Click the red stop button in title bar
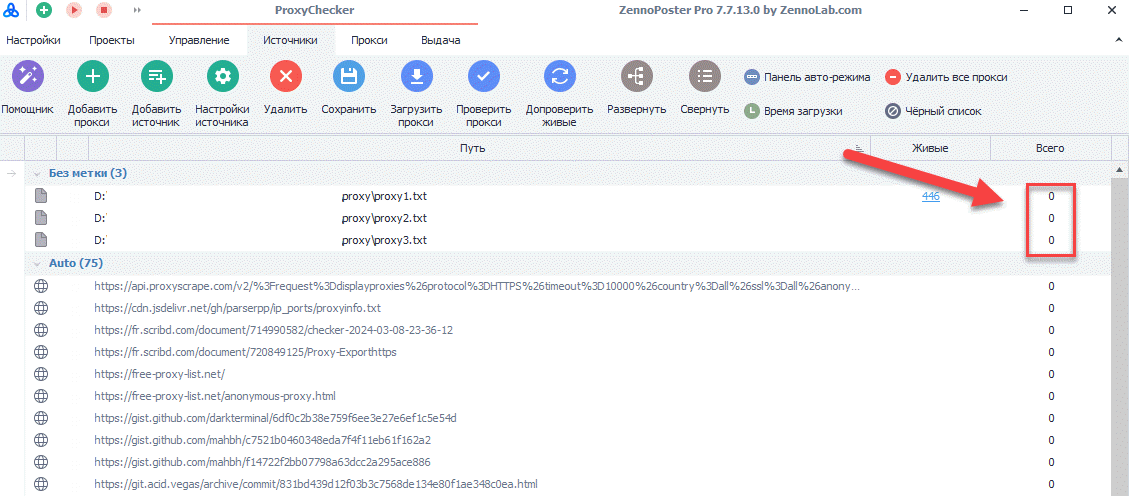Viewport: 1129px width, 496px height. [x=104, y=10]
